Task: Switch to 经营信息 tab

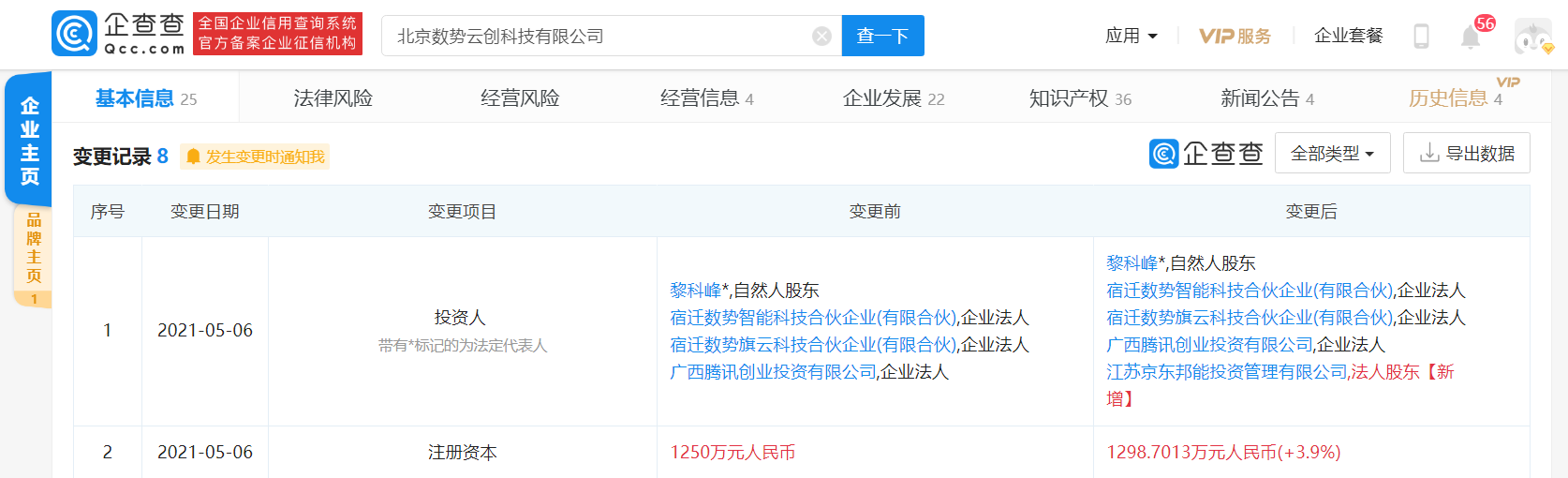Action: pos(707,98)
